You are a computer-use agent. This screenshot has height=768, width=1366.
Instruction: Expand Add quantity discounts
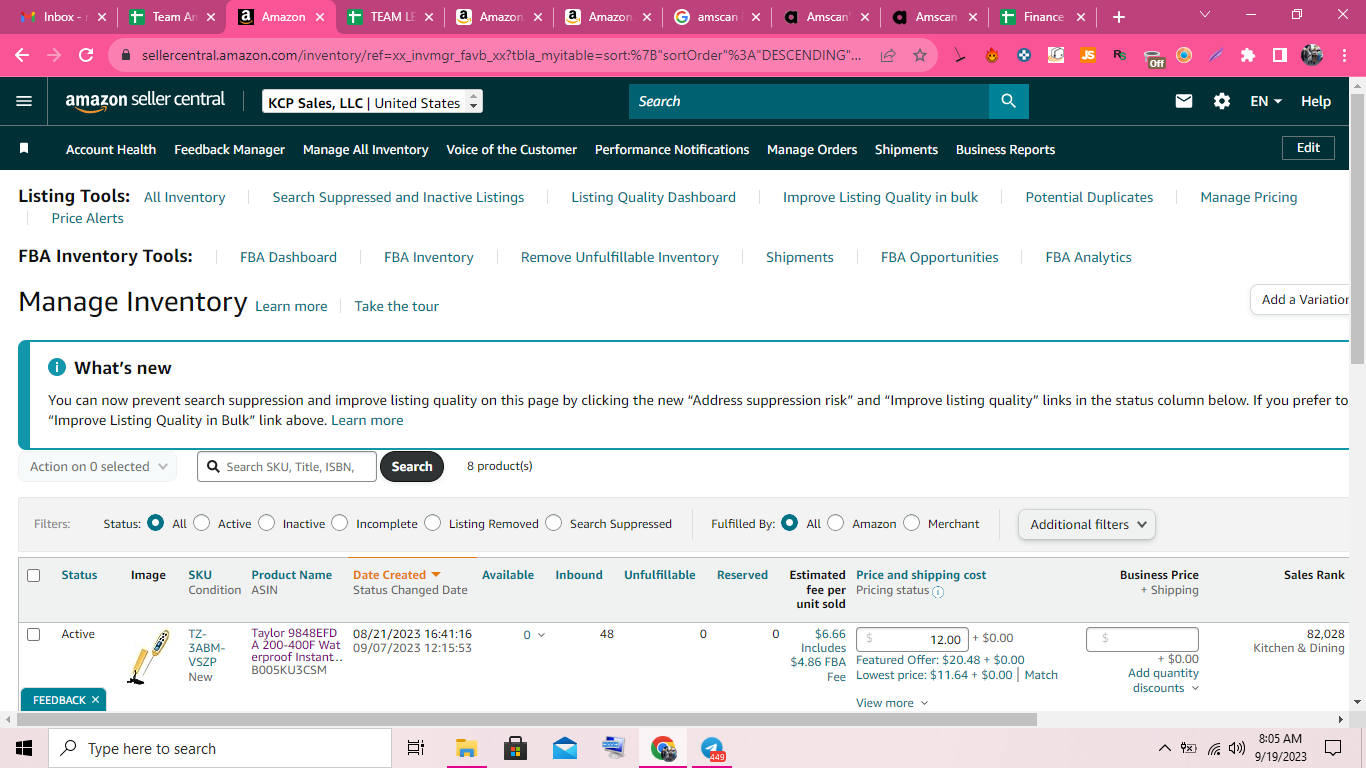click(x=1164, y=680)
